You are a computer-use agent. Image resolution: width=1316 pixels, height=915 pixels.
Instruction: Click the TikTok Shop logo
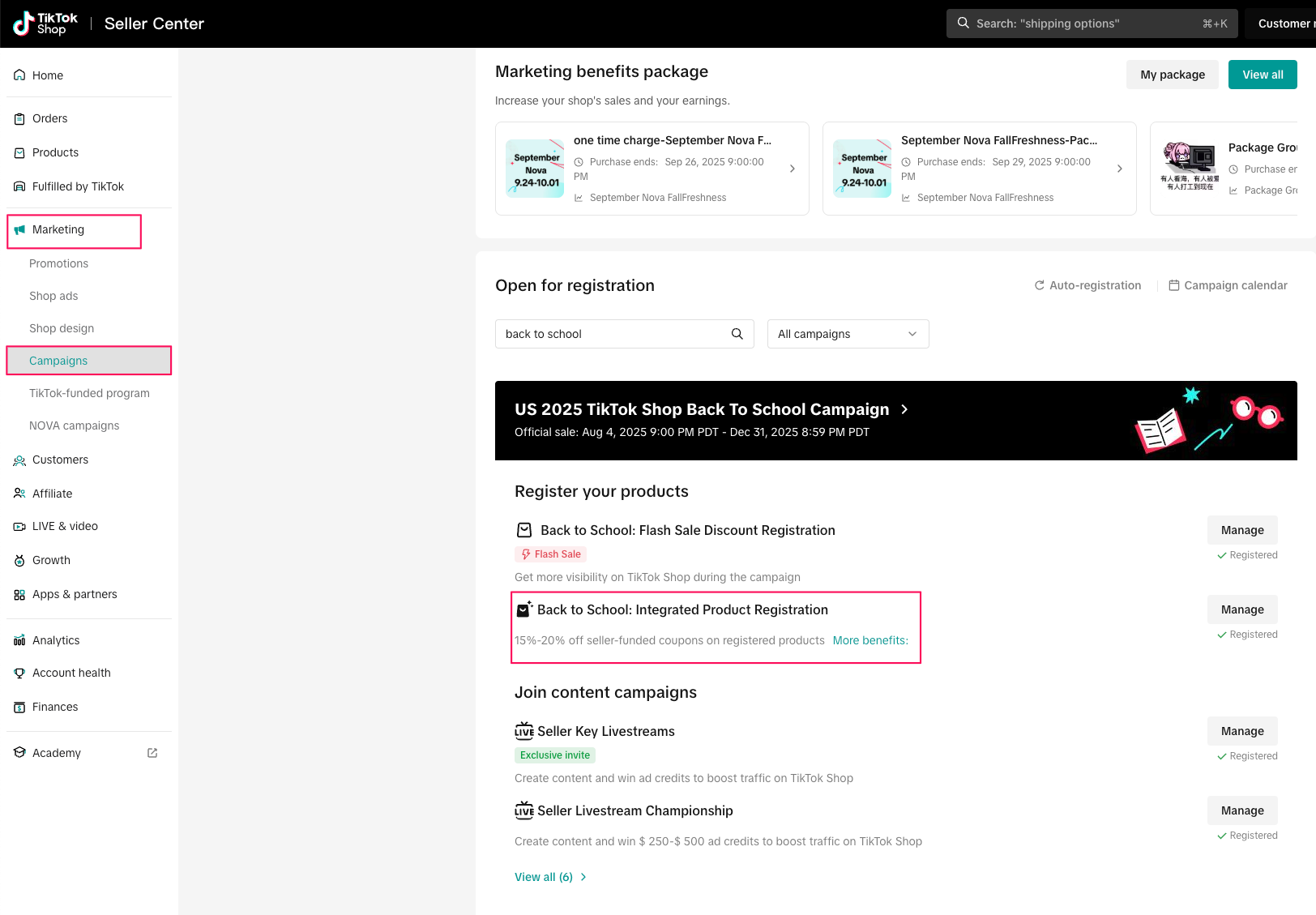[x=45, y=24]
